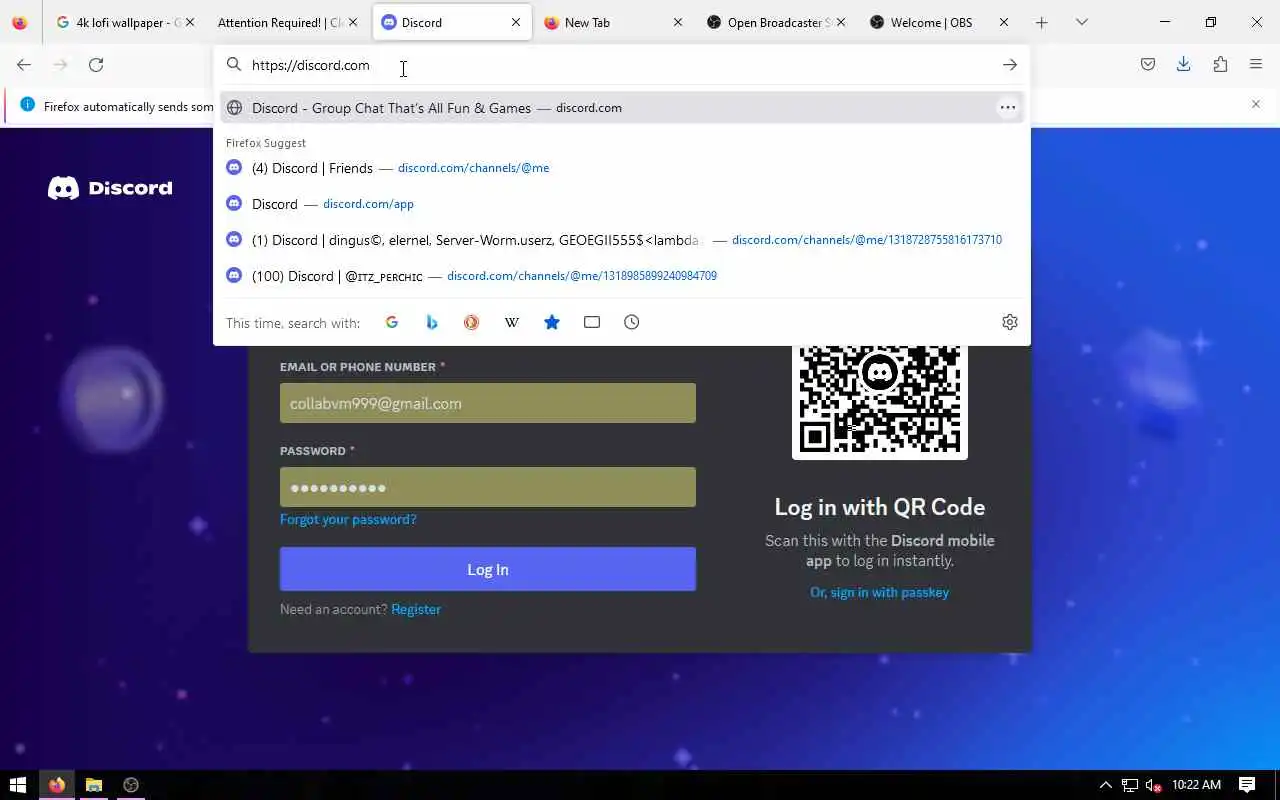Open the clock showing 10:22 AM
1280x800 pixels.
pos(1196,785)
